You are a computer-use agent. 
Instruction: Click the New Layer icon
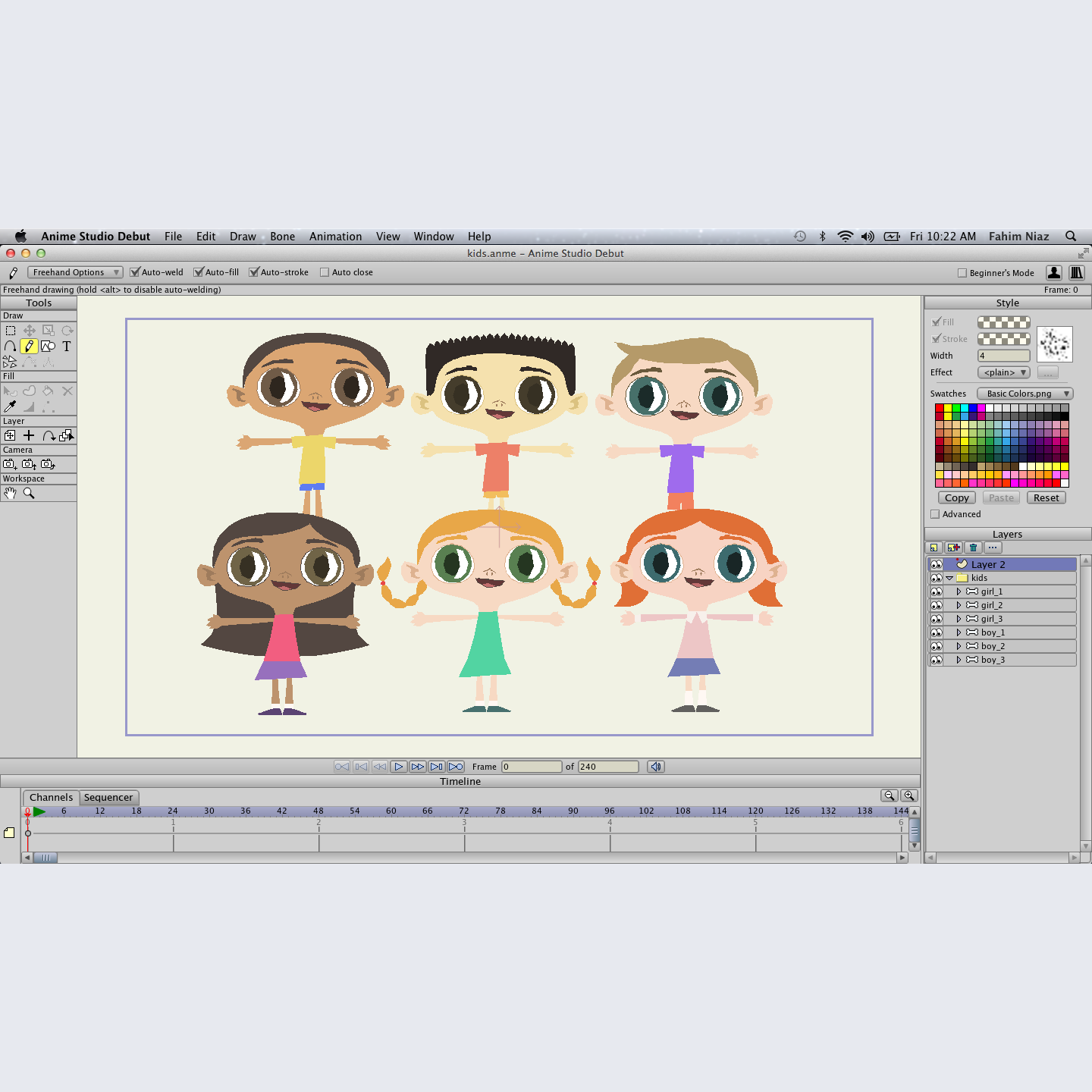934,548
